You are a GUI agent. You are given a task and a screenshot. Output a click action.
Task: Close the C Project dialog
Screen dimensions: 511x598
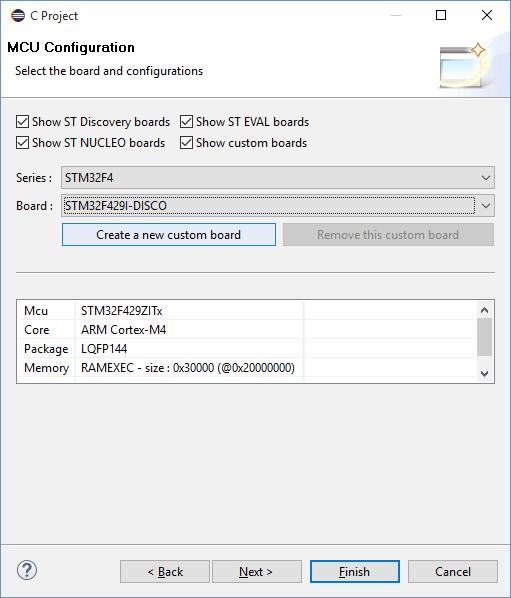pyautogui.click(x=487, y=15)
